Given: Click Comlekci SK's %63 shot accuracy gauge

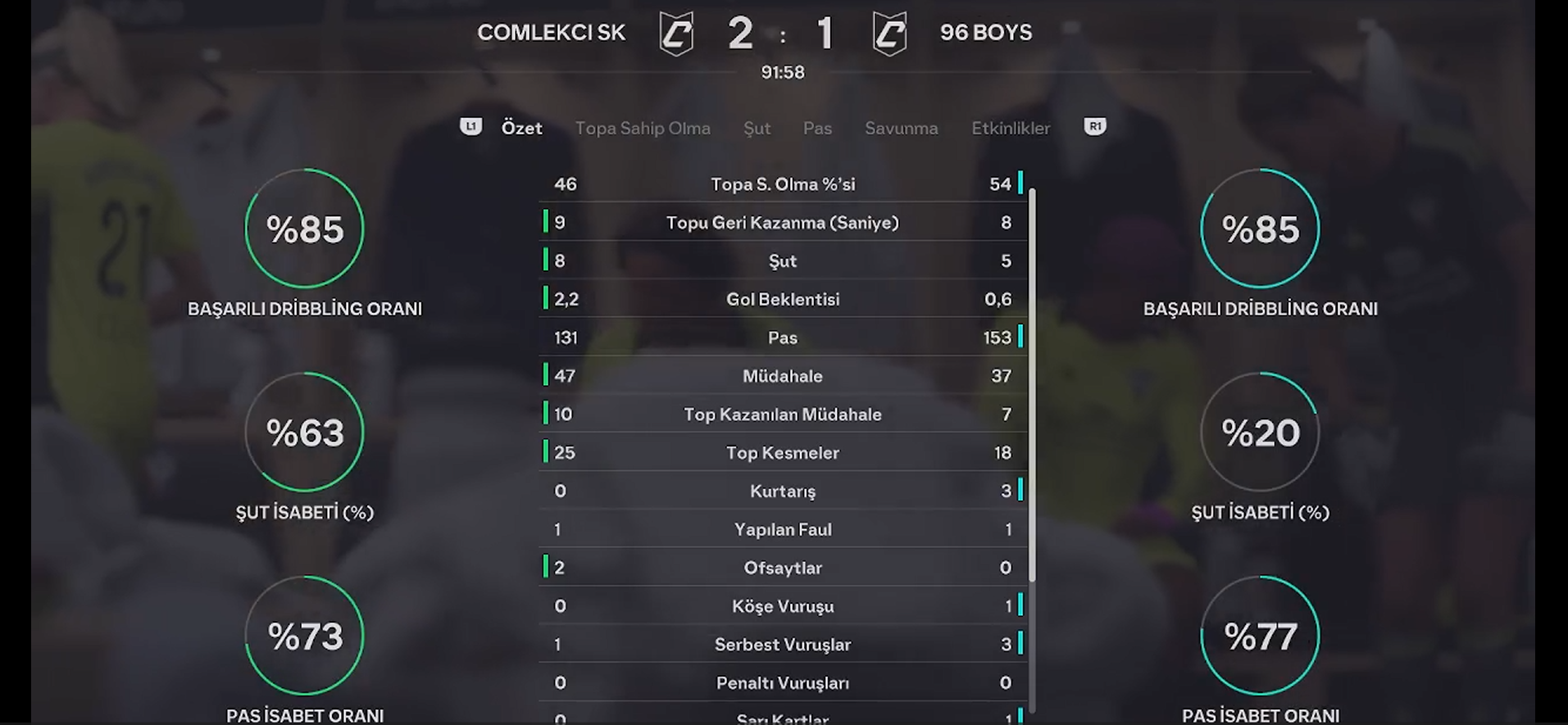Looking at the screenshot, I should click(x=305, y=433).
